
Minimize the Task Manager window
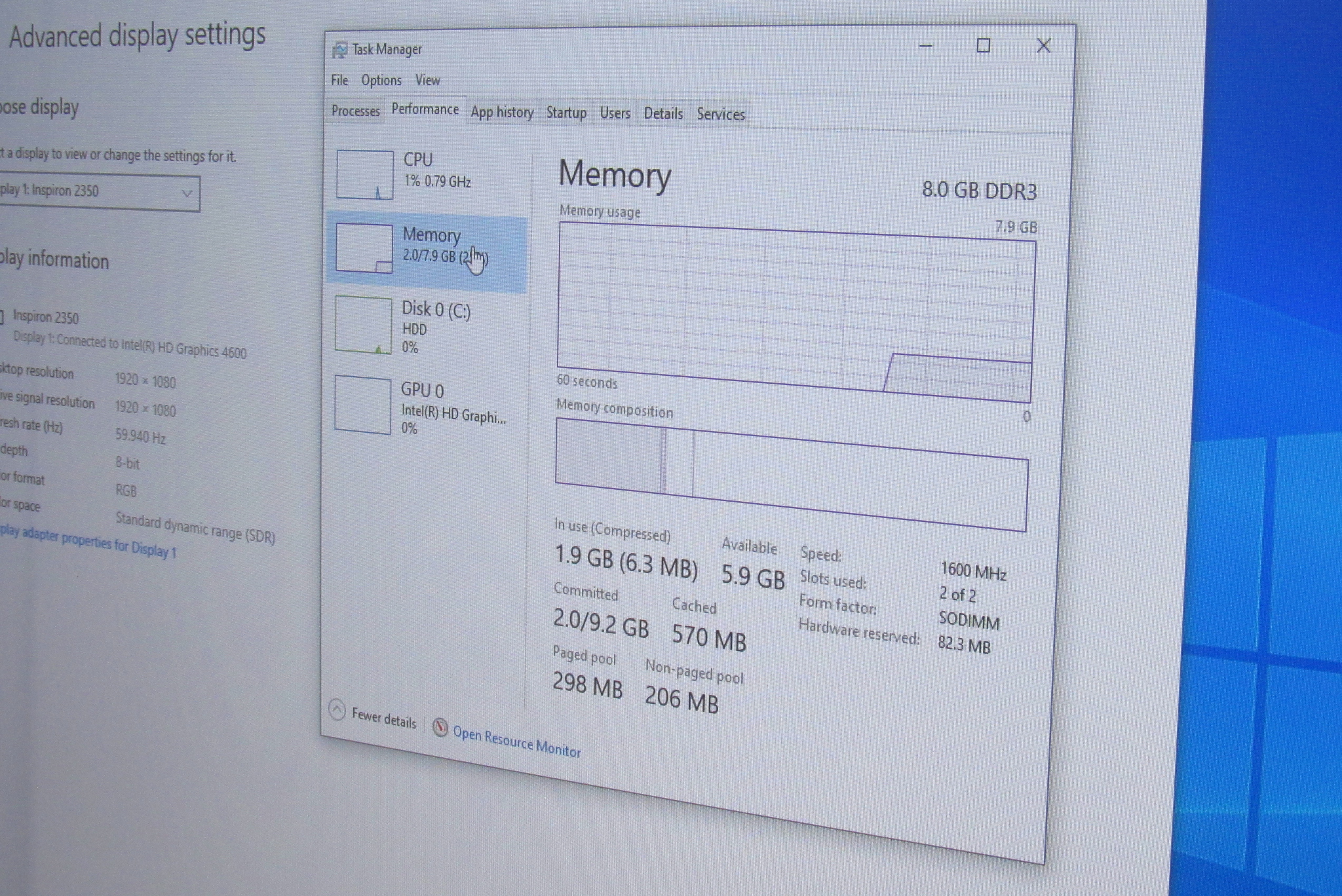(x=925, y=46)
